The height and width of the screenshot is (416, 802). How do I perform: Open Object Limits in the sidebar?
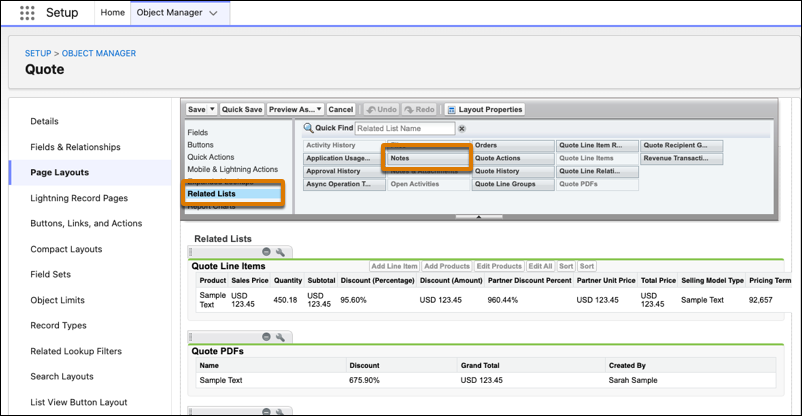coord(57,300)
